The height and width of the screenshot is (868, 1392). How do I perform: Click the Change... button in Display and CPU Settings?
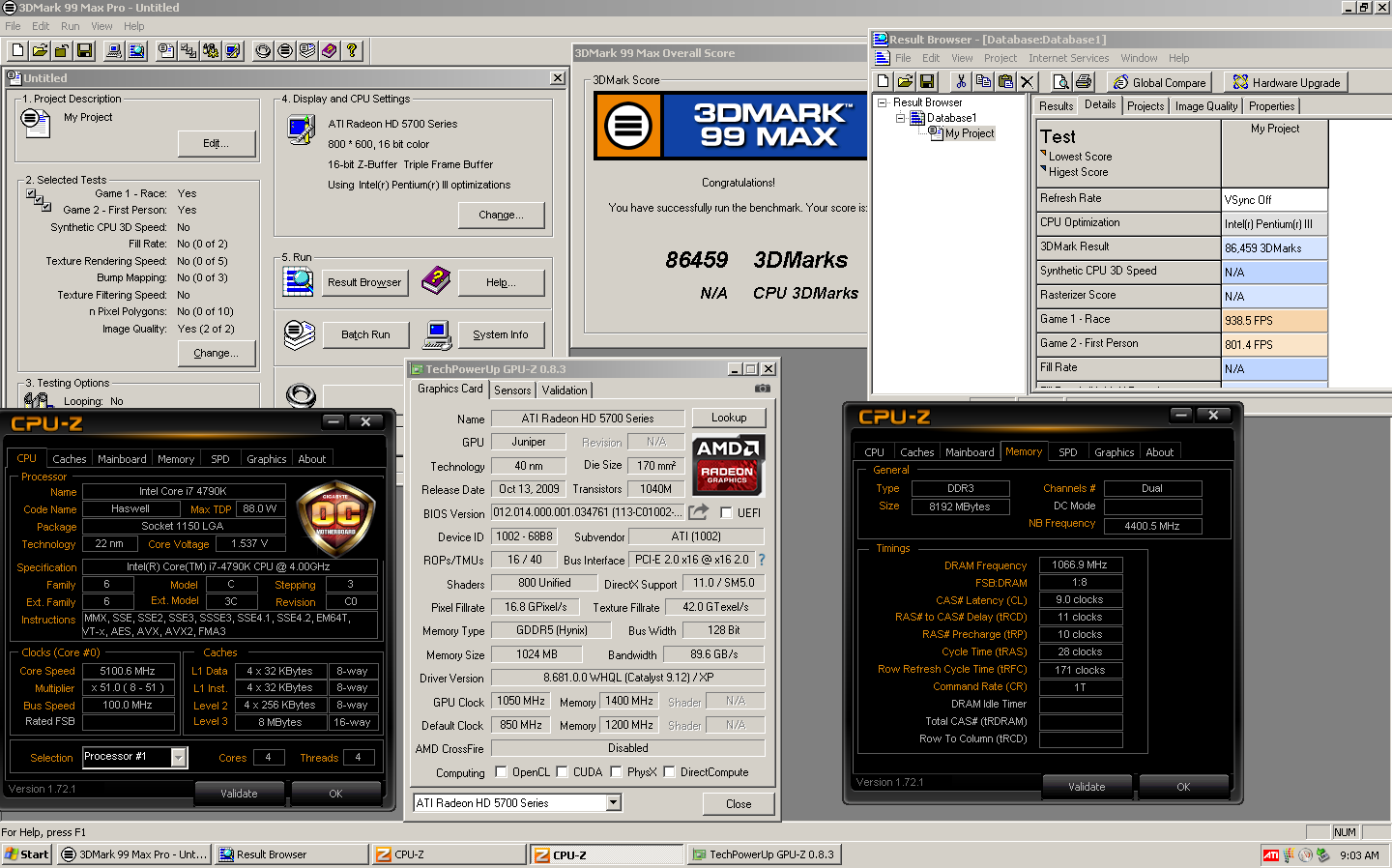click(x=501, y=215)
